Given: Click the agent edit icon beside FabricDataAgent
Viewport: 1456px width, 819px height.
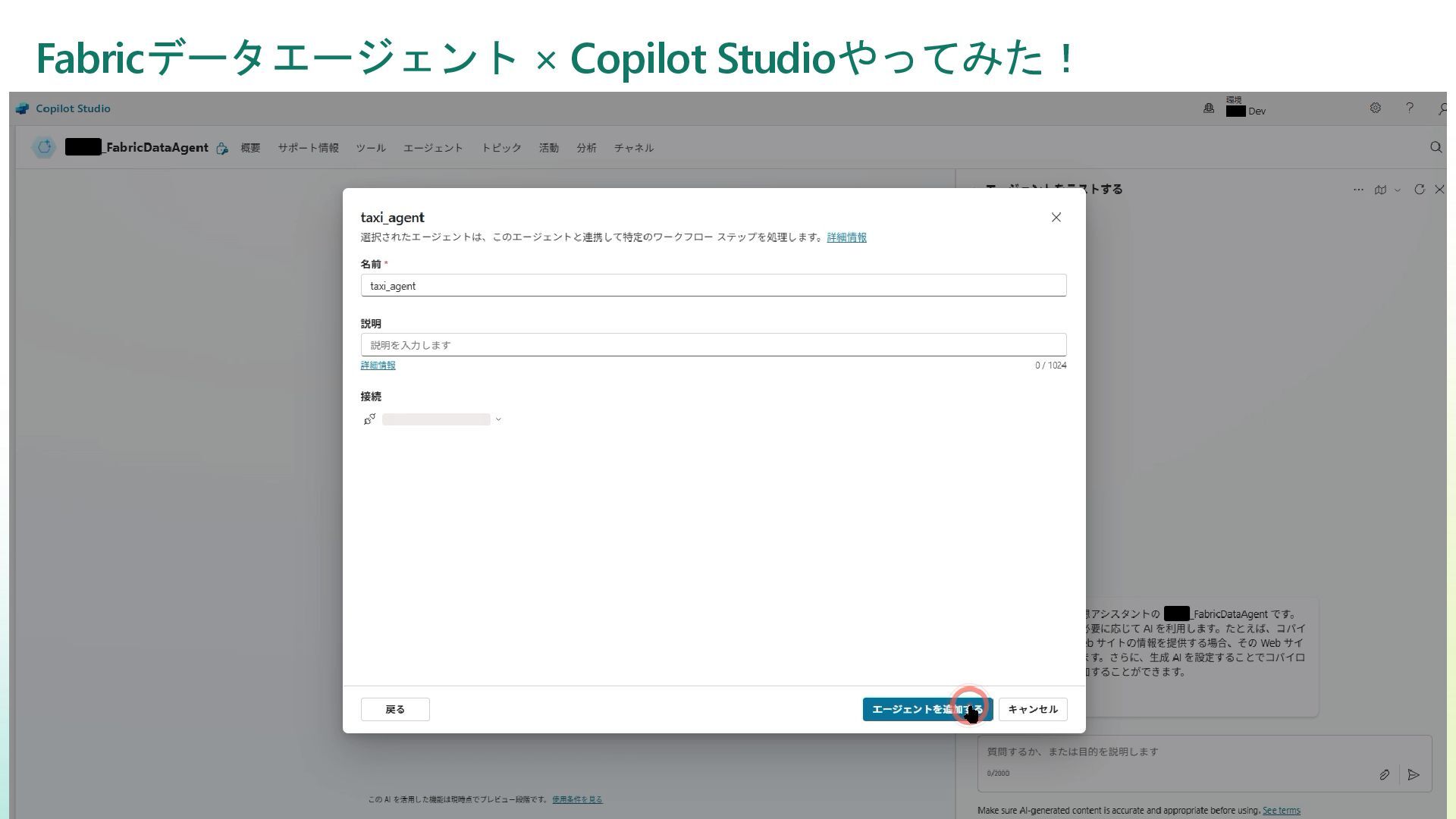Looking at the screenshot, I should pos(222,149).
